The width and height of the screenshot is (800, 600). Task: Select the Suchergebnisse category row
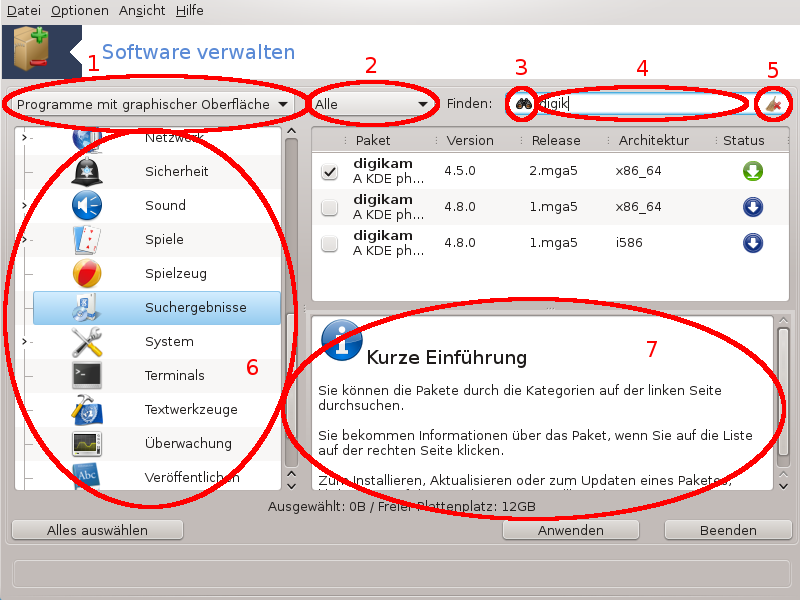tap(157, 308)
